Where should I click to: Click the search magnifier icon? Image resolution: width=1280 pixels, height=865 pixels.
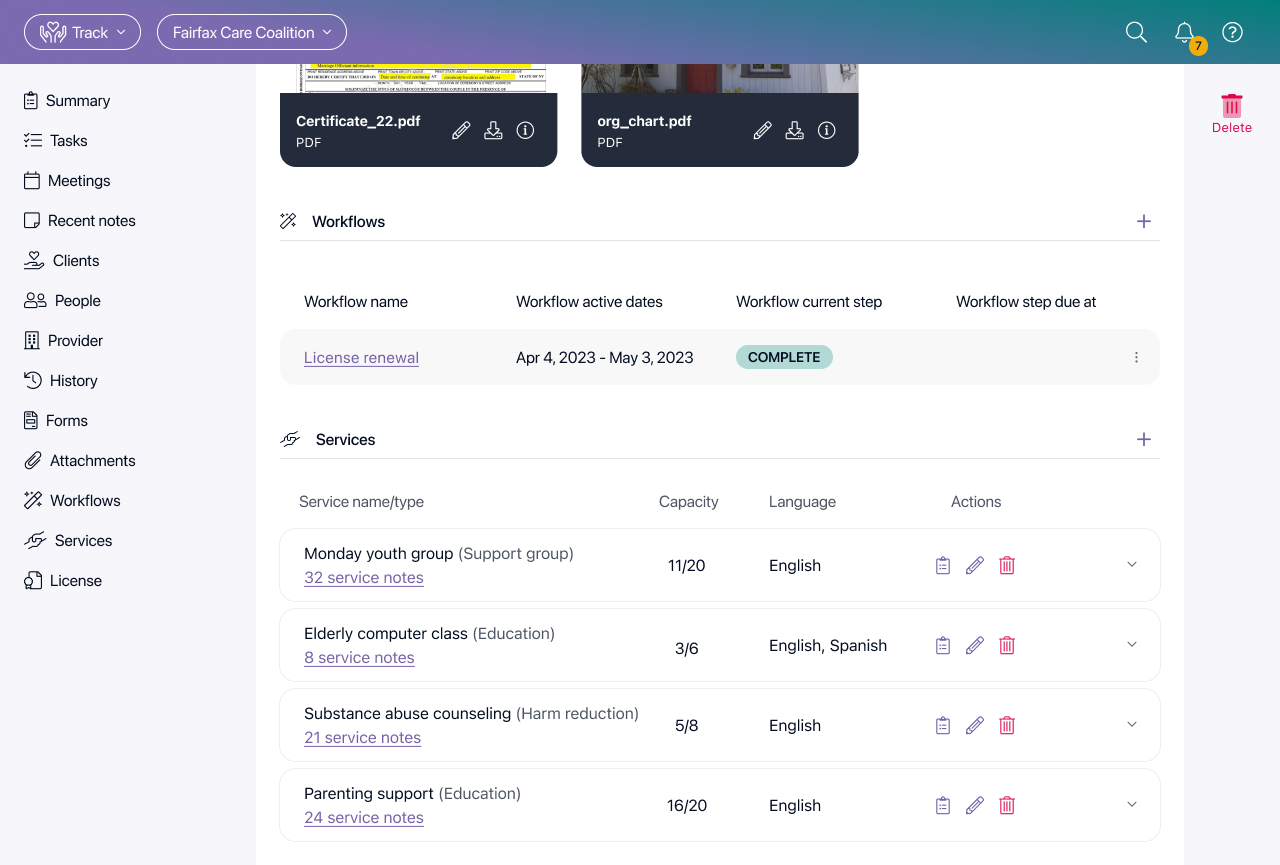[1136, 32]
